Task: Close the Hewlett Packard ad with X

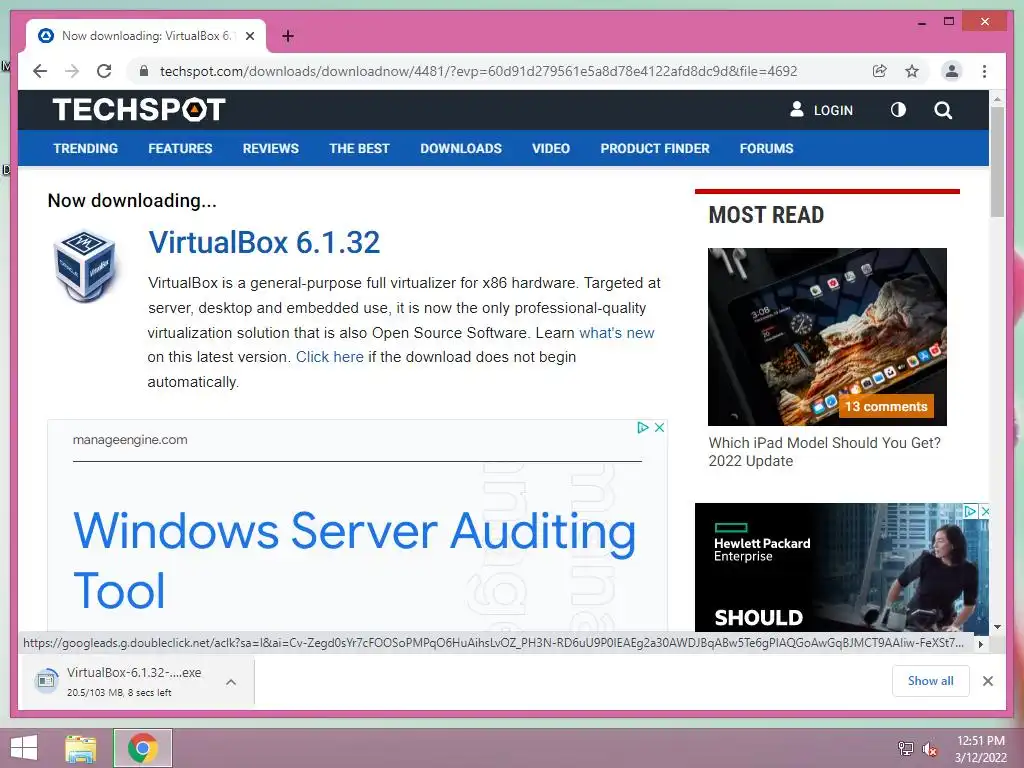Action: (x=985, y=511)
